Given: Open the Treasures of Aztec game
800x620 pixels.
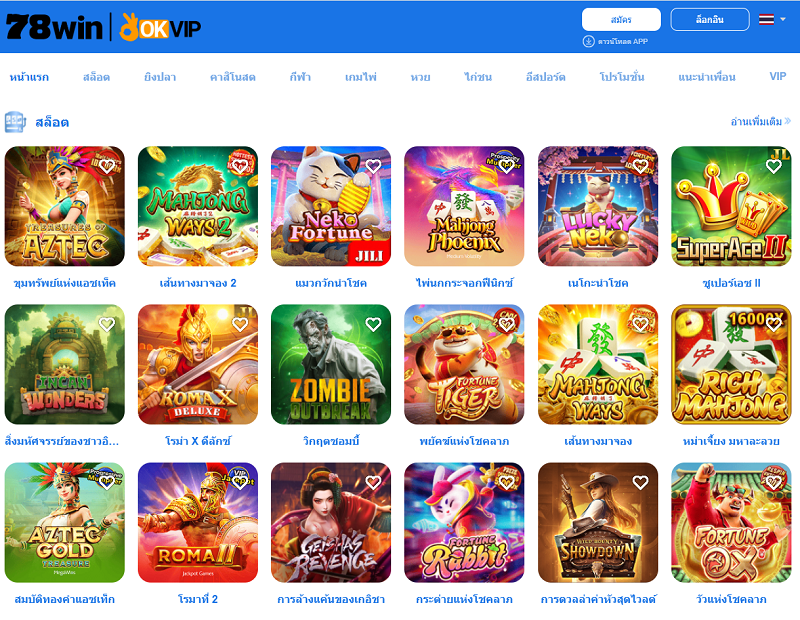Looking at the screenshot, I should (x=65, y=206).
